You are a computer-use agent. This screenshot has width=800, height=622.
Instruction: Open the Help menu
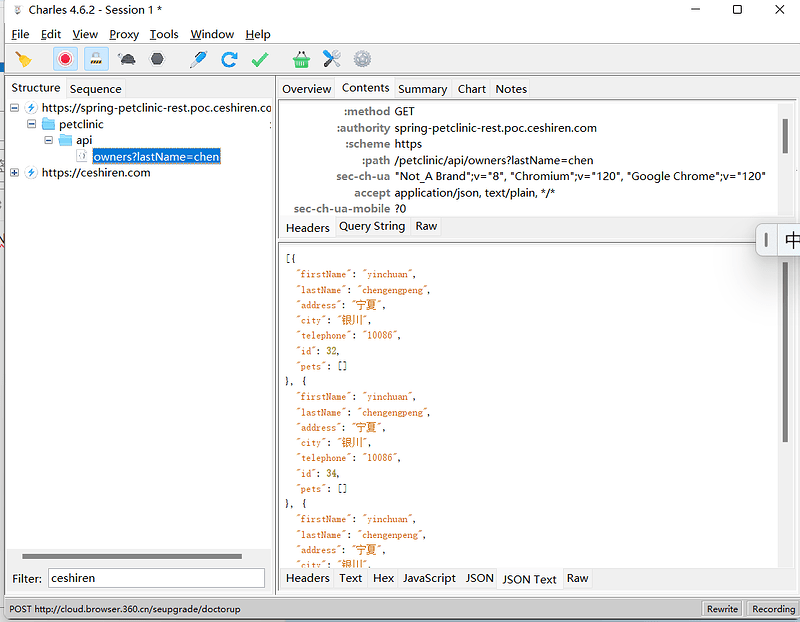pos(258,34)
